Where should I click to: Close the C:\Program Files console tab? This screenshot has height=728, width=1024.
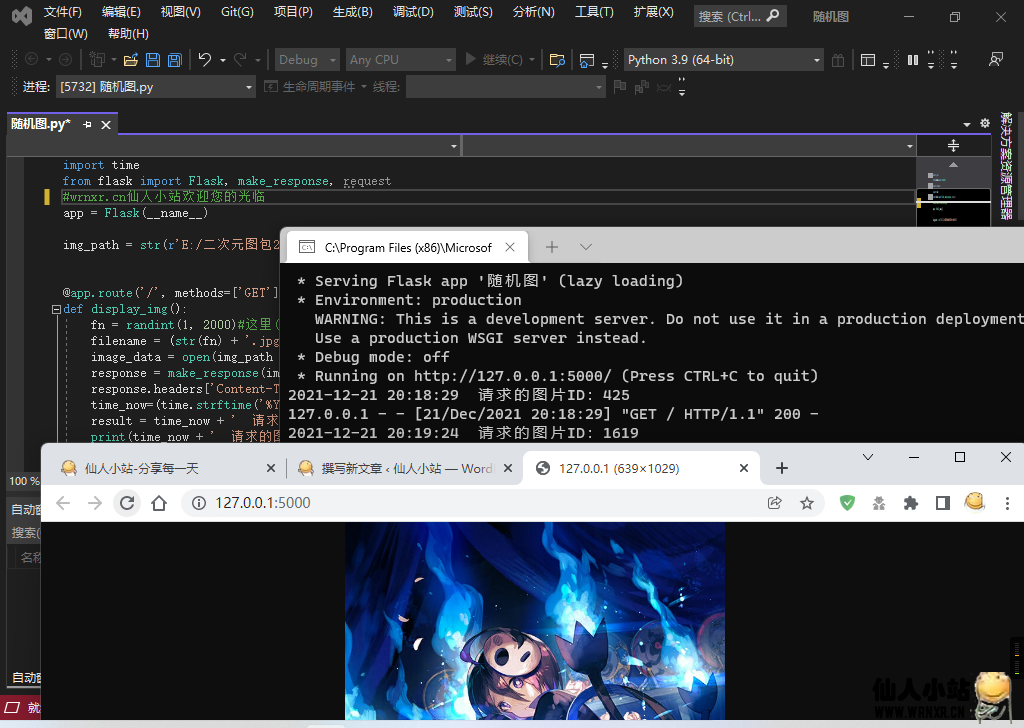tap(510, 247)
